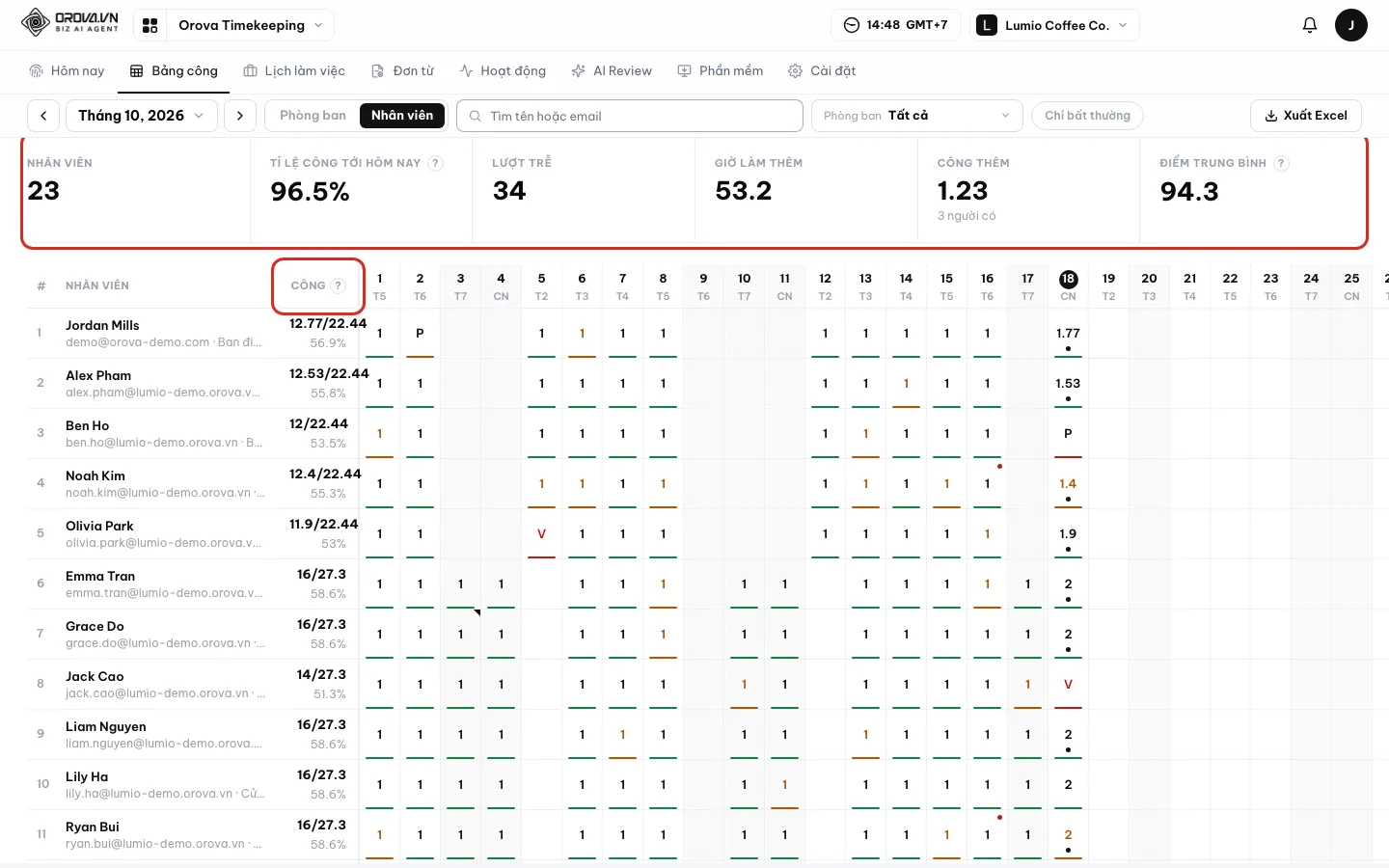Open the Hôm nay tab
Viewport: 1389px width, 868px height.
coord(67,71)
